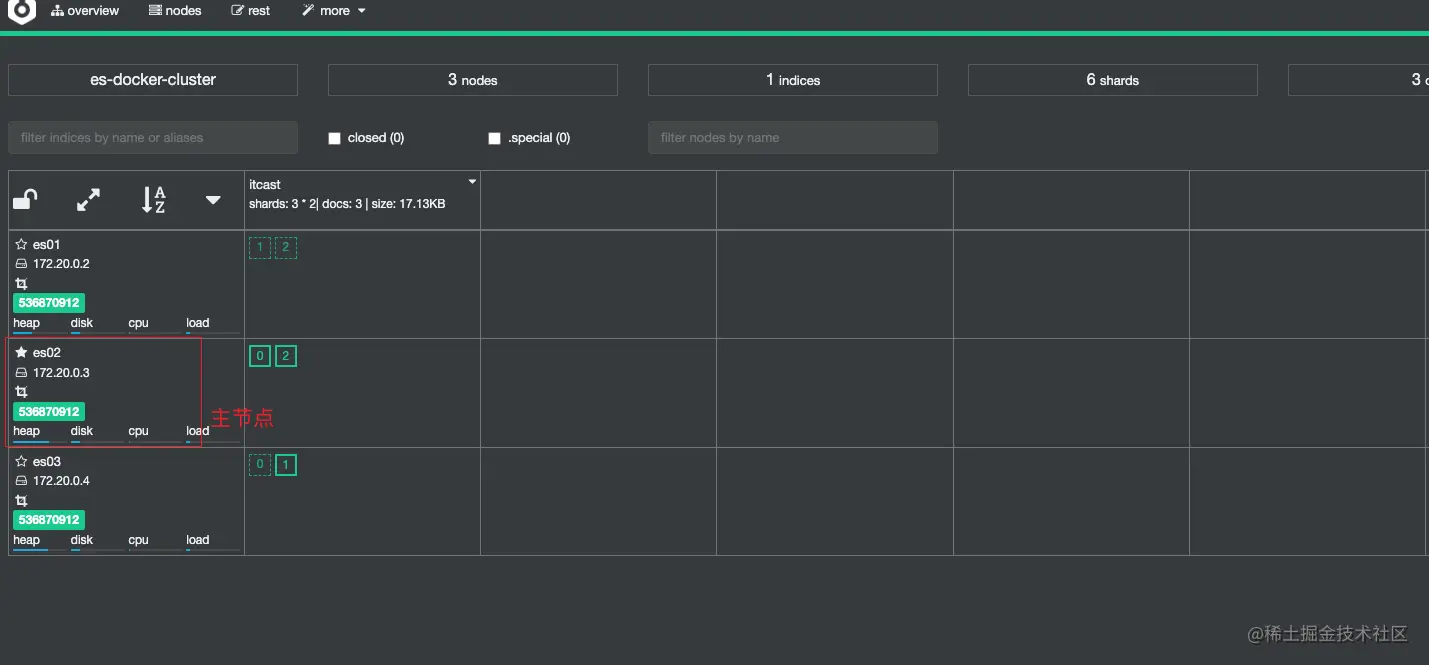Open the rest tab
Viewport: 1429px width, 665px height.
pyautogui.click(x=251, y=11)
